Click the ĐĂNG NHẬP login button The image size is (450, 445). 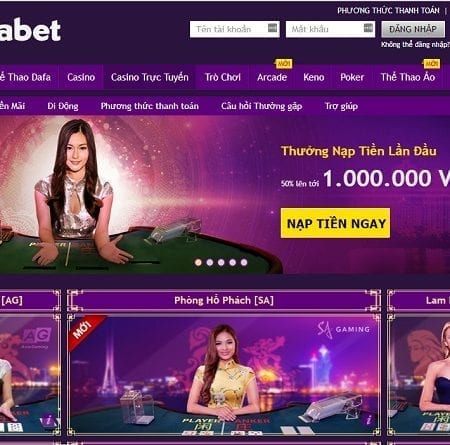point(413,29)
